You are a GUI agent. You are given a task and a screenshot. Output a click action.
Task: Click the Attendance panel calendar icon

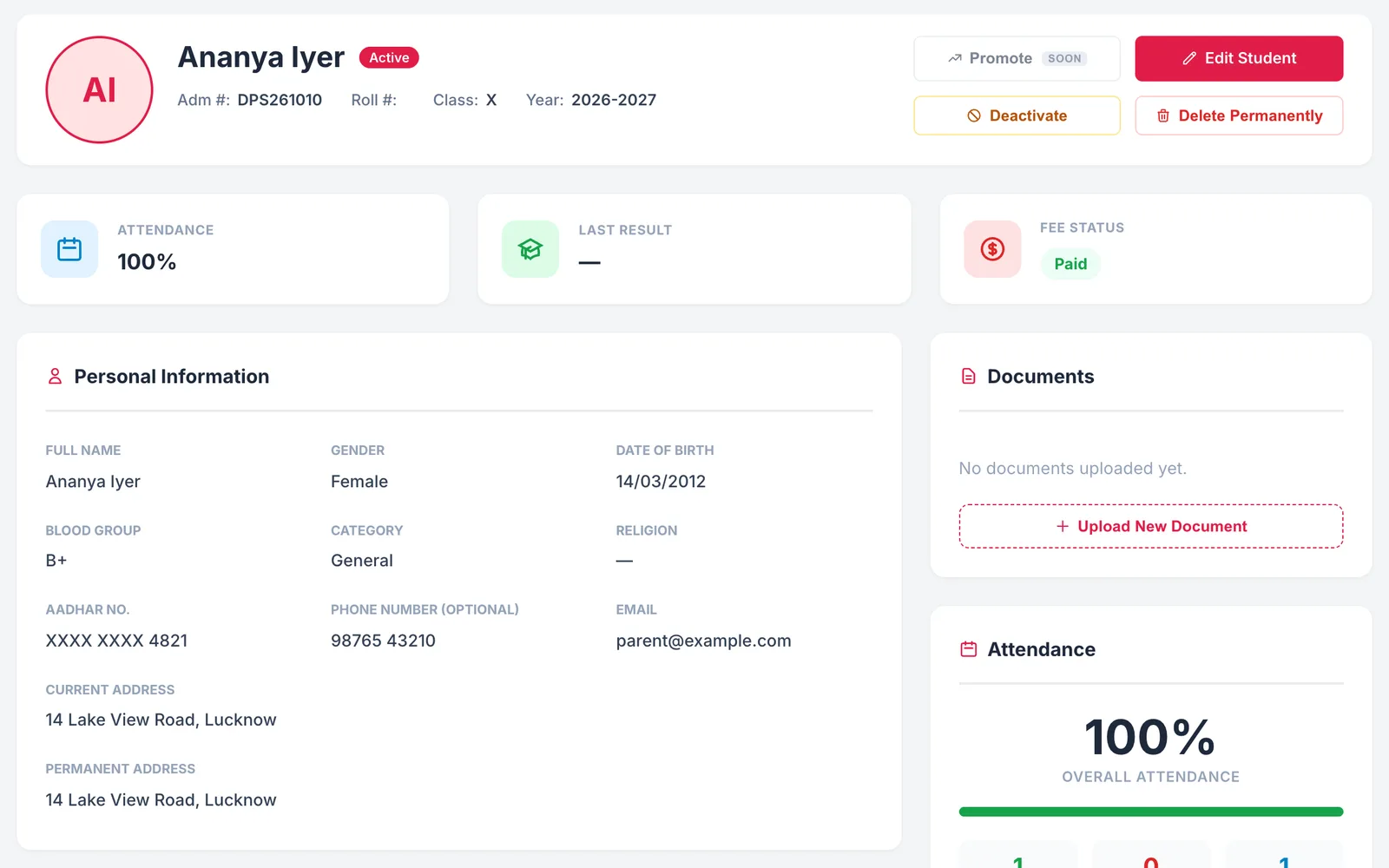[x=969, y=649]
